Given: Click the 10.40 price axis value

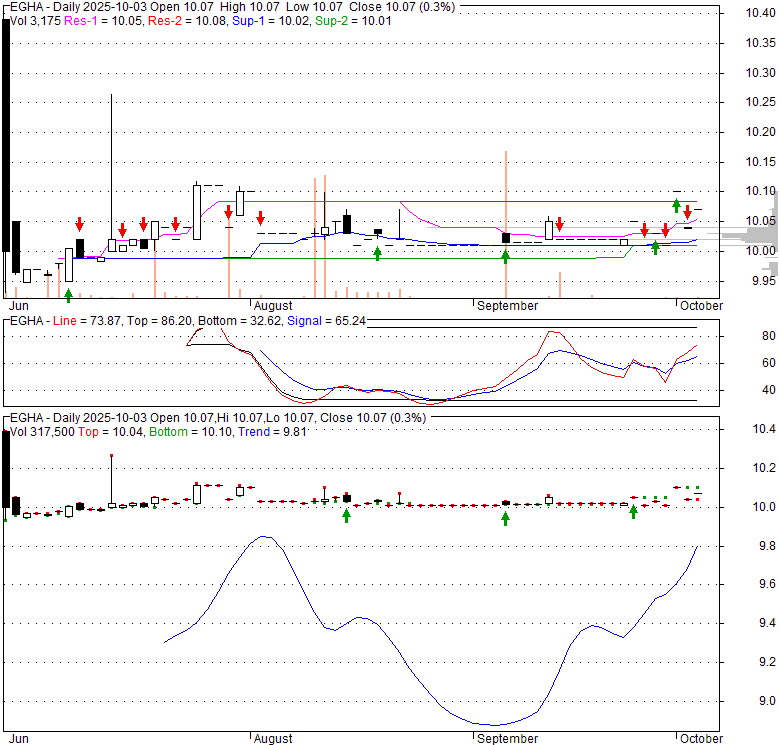Looking at the screenshot, I should coord(760,13).
